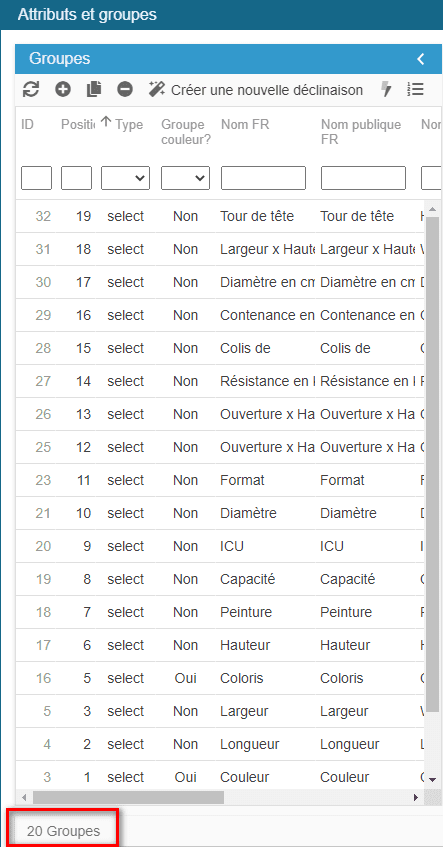Screen dimensions: 443x847
Task: Duplicate selected group with copy icon
Action: 94,89
